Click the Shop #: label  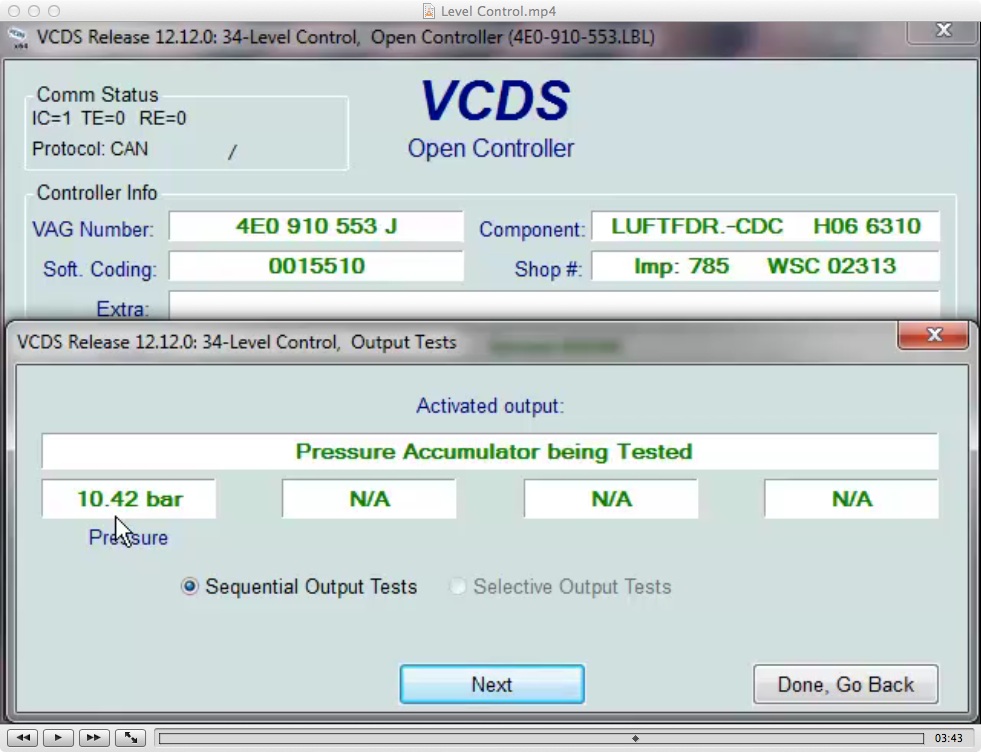pyautogui.click(x=548, y=270)
